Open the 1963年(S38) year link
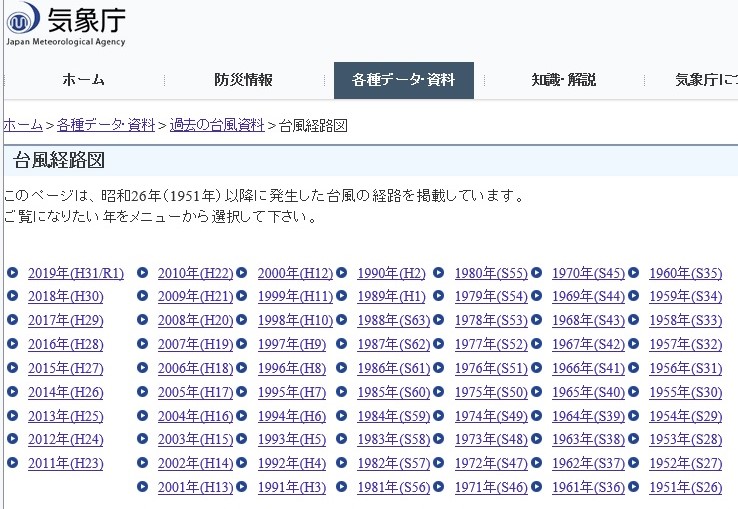738x509 pixels. (588, 440)
